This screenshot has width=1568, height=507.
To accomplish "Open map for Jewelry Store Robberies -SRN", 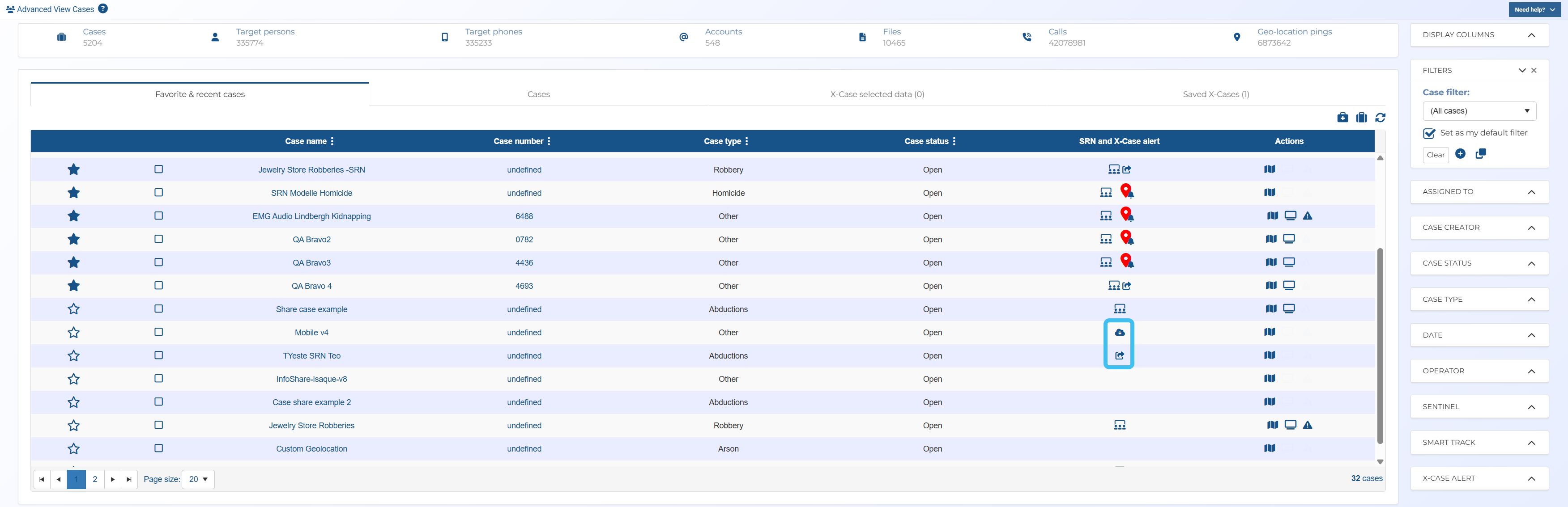I will click(1269, 169).
